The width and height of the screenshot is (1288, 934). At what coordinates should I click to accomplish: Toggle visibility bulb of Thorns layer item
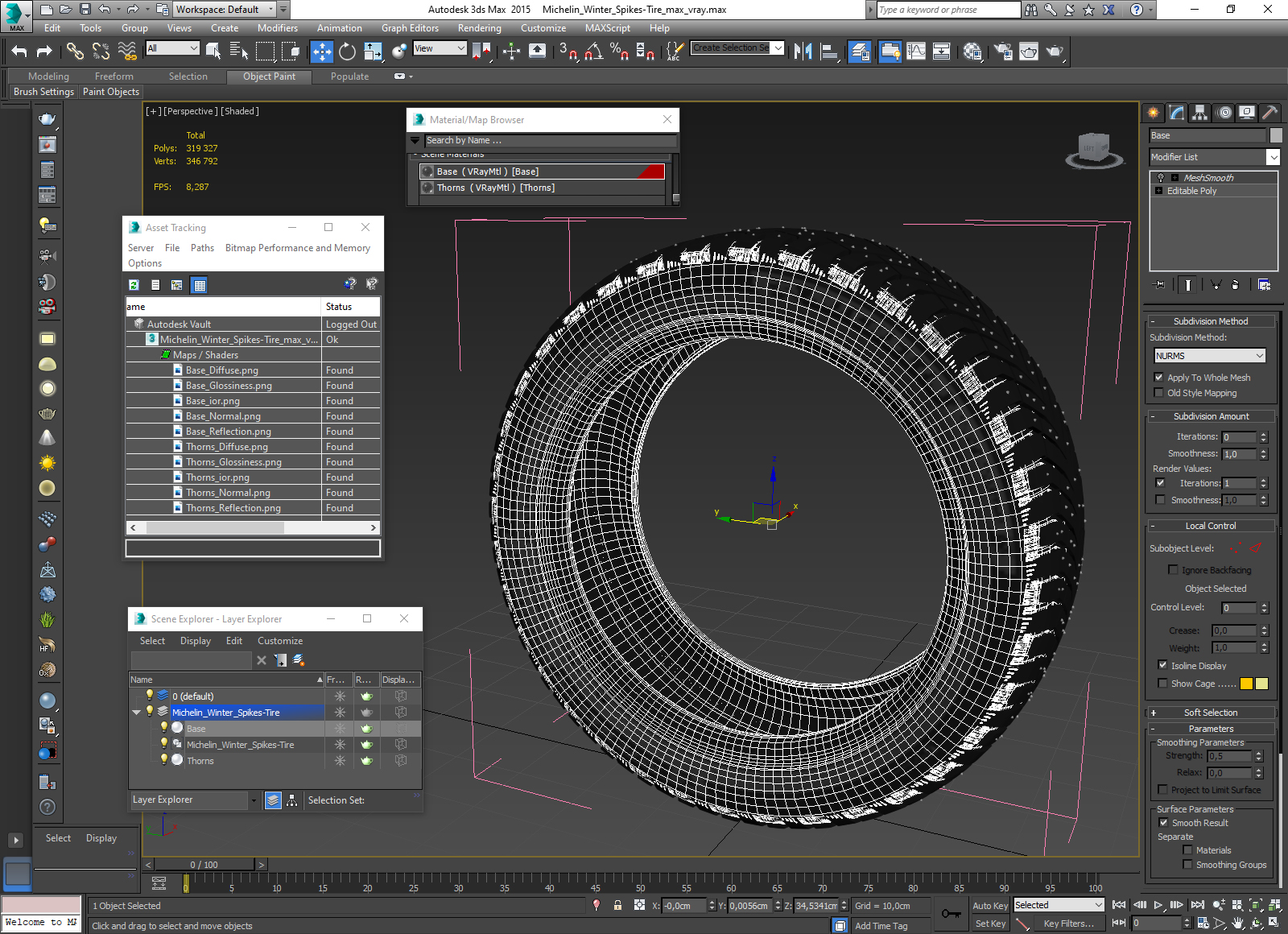164,760
